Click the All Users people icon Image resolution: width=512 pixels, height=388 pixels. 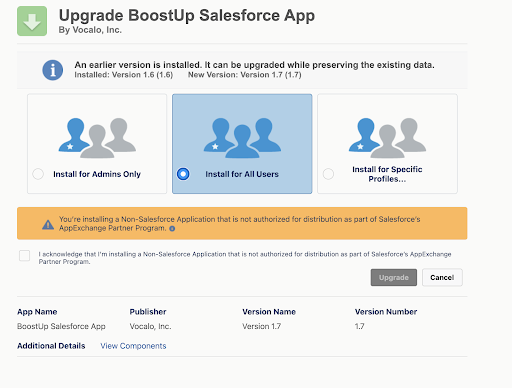(242, 138)
